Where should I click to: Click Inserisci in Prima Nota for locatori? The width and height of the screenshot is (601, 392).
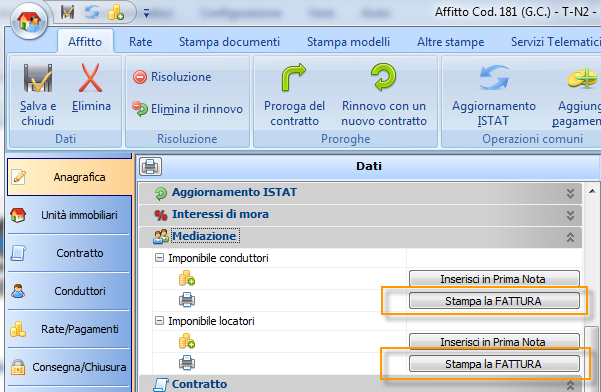click(x=494, y=341)
